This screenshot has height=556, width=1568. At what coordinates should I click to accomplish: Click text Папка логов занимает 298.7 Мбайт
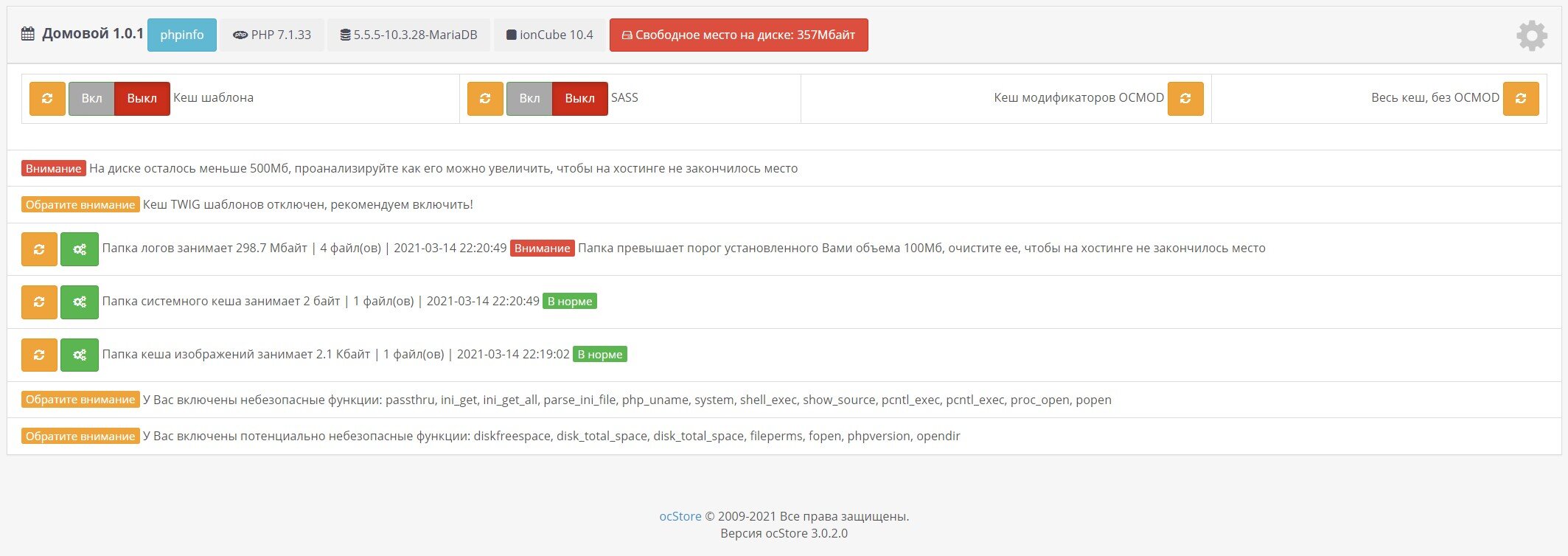pos(205,248)
